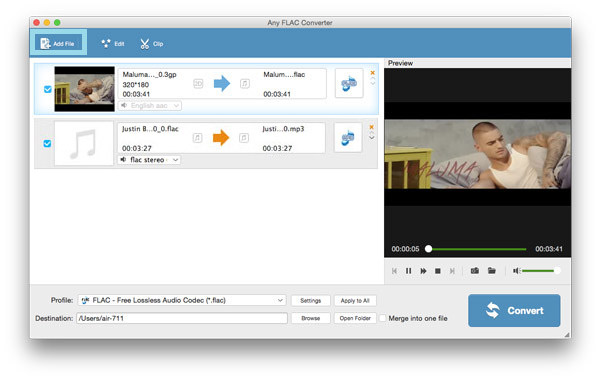Move Justin row up with the arrow

372,133
